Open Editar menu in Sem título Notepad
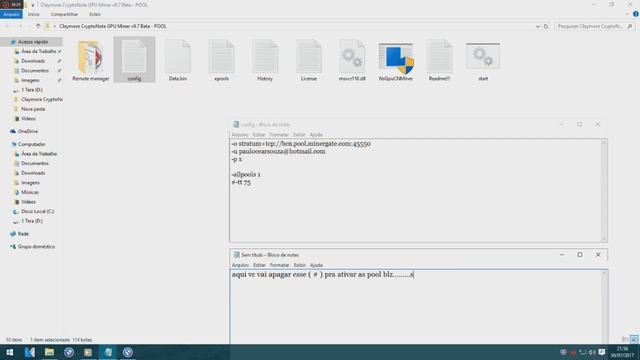 [259, 265]
